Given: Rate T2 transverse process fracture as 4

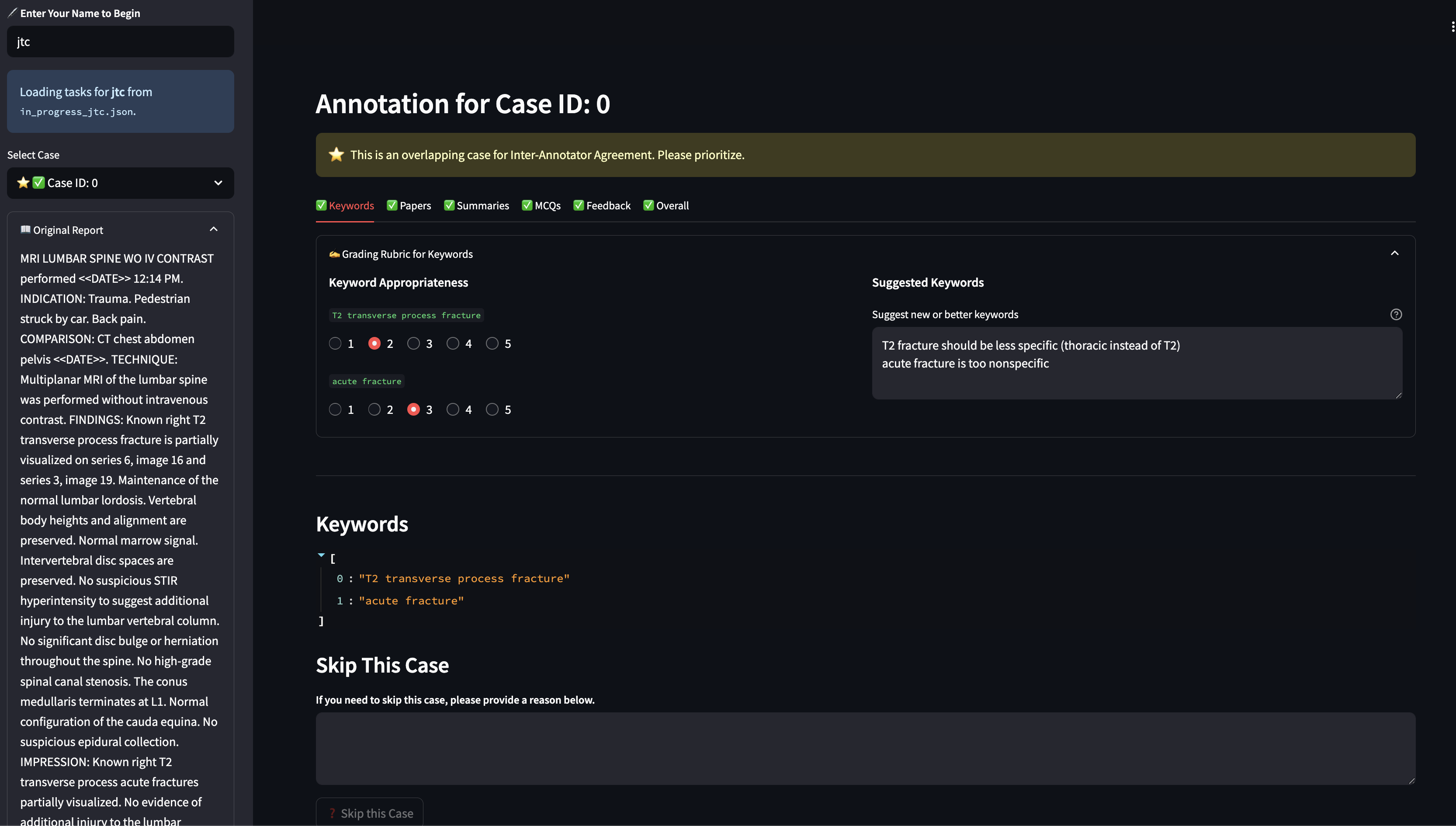Looking at the screenshot, I should [453, 343].
